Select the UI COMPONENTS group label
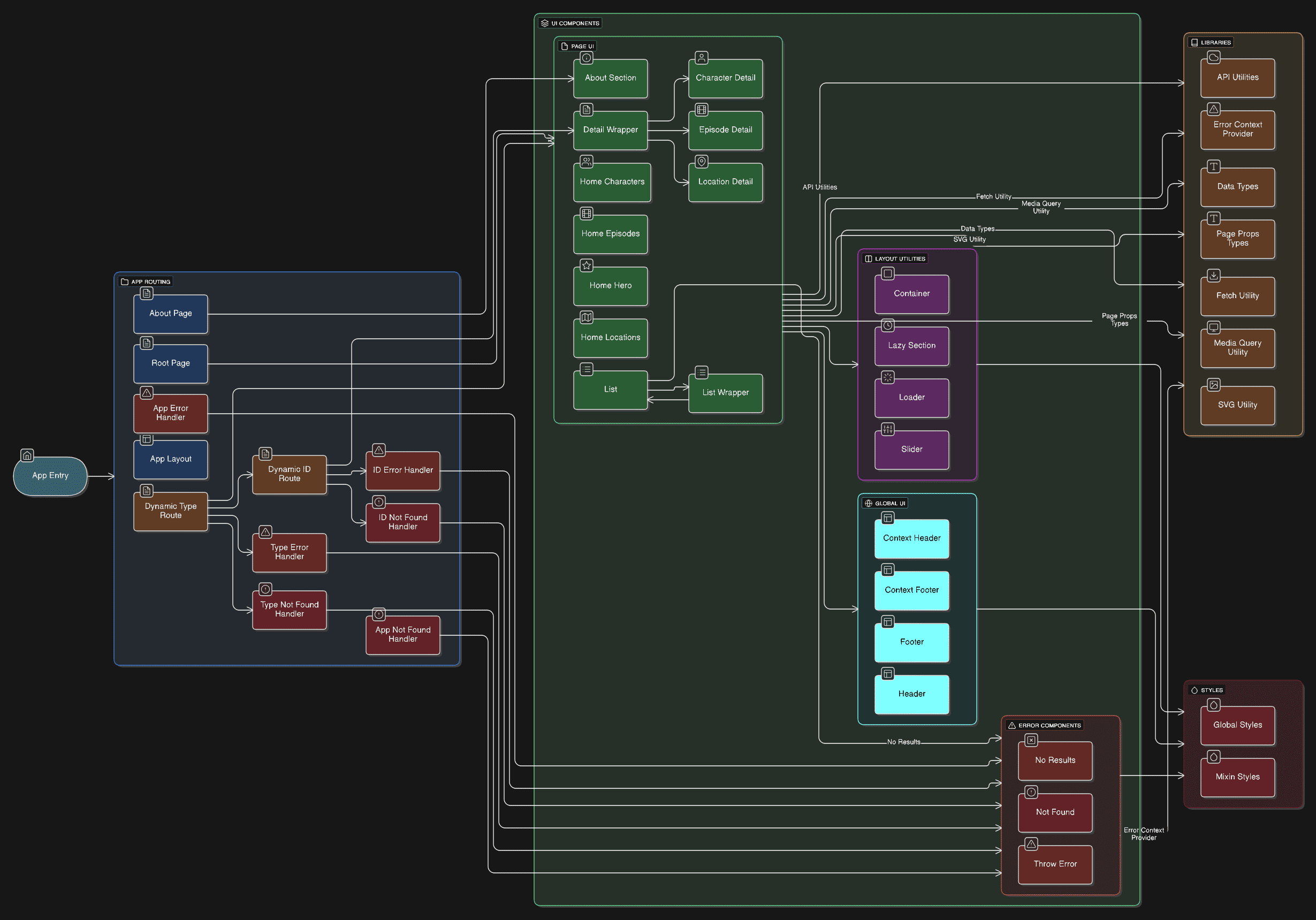 pyautogui.click(x=571, y=24)
